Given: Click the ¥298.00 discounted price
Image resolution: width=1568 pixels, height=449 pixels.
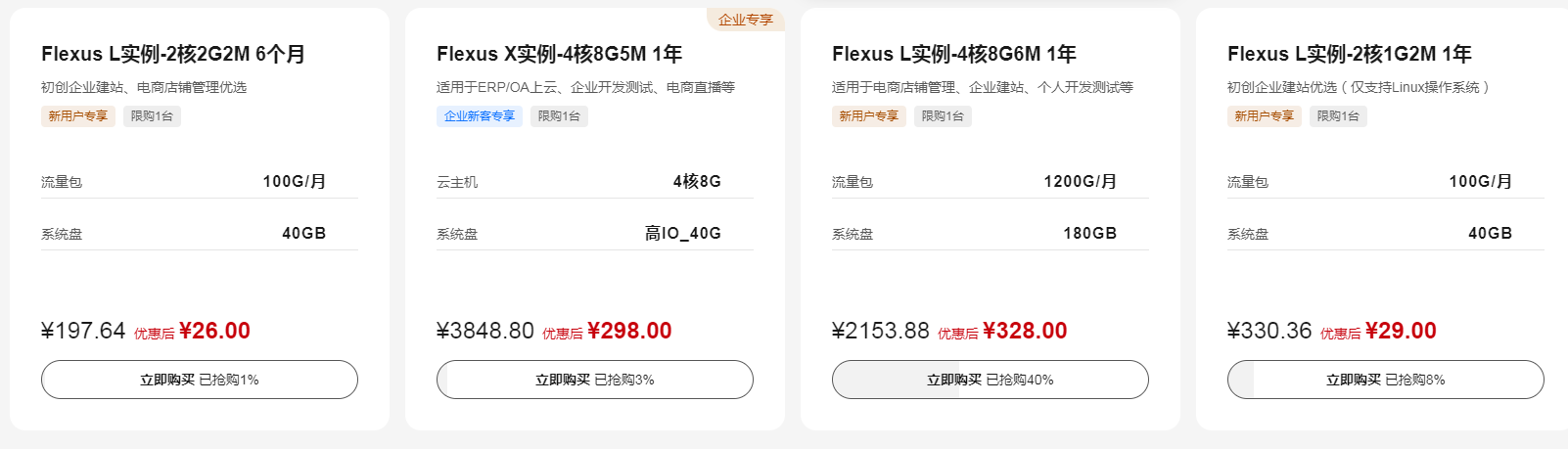Looking at the screenshot, I should 629,331.
